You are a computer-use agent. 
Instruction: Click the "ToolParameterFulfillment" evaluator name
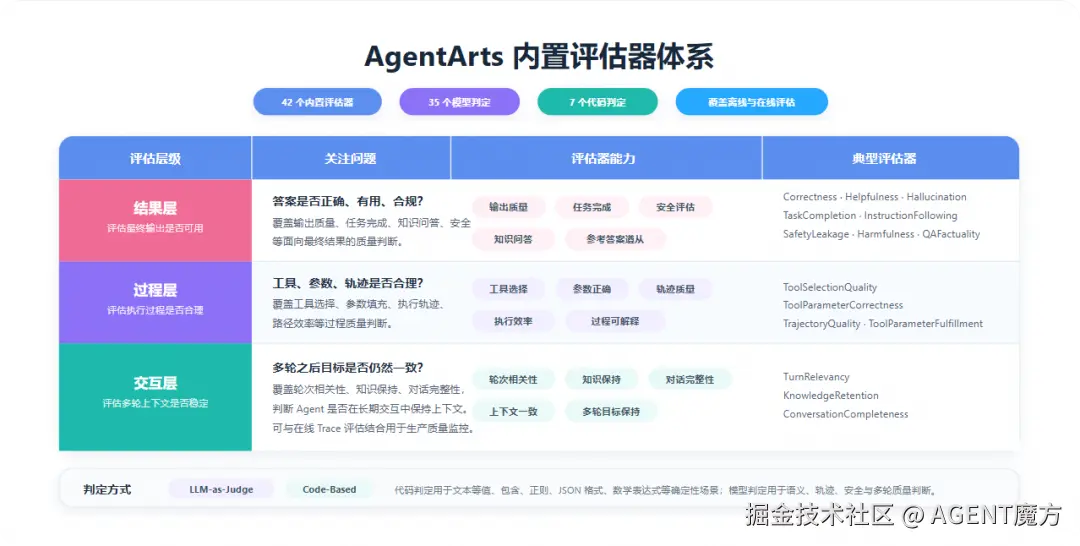point(926,324)
